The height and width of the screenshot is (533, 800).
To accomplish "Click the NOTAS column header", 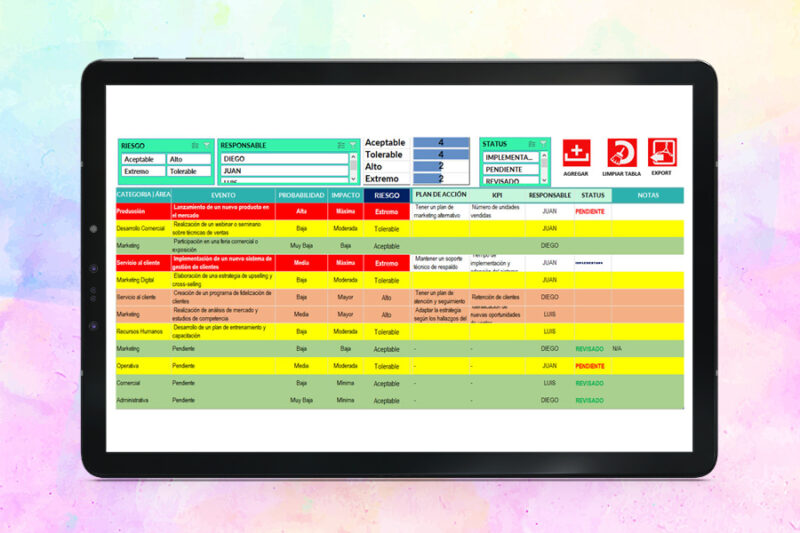I will [x=648, y=195].
